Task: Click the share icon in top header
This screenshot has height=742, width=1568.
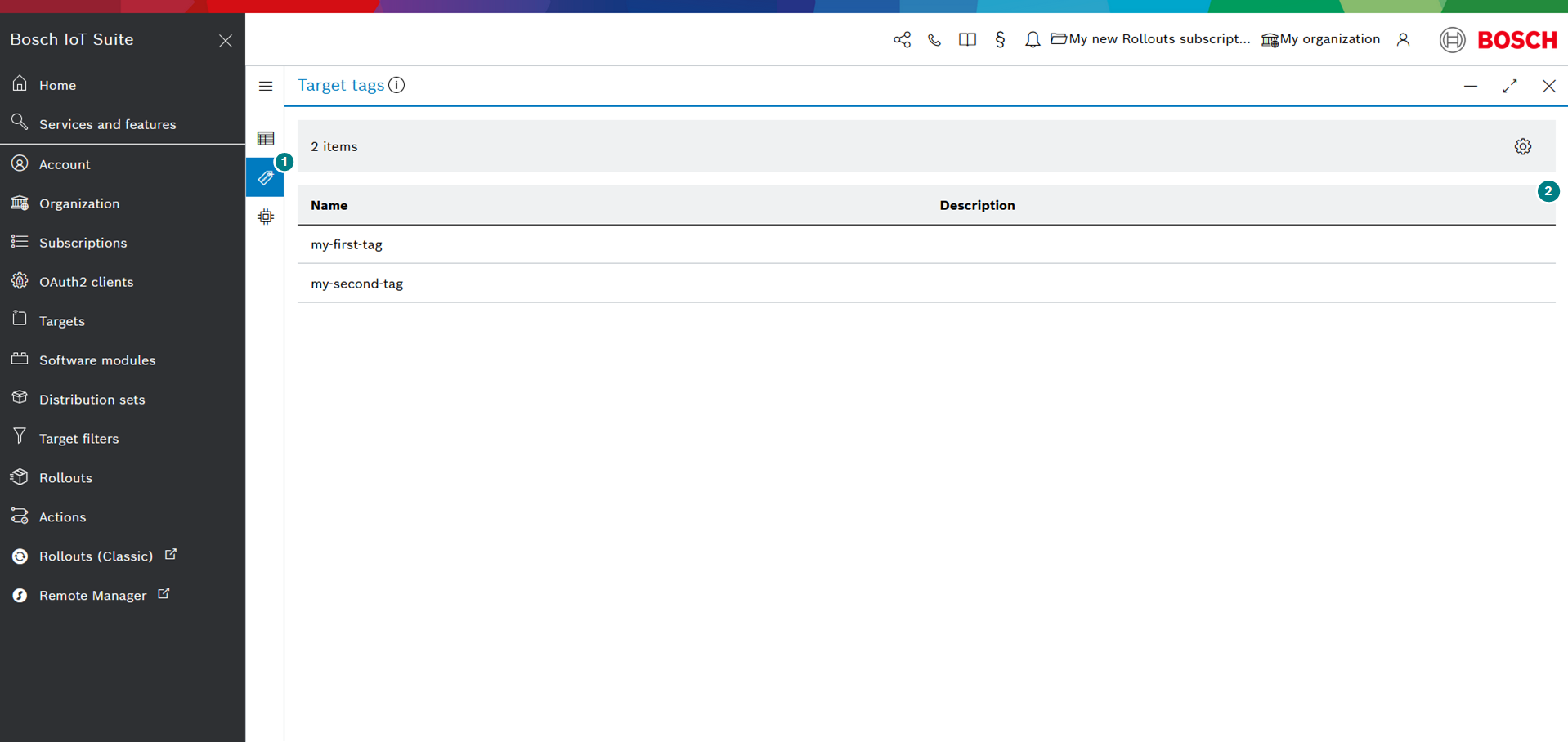Action: tap(902, 40)
